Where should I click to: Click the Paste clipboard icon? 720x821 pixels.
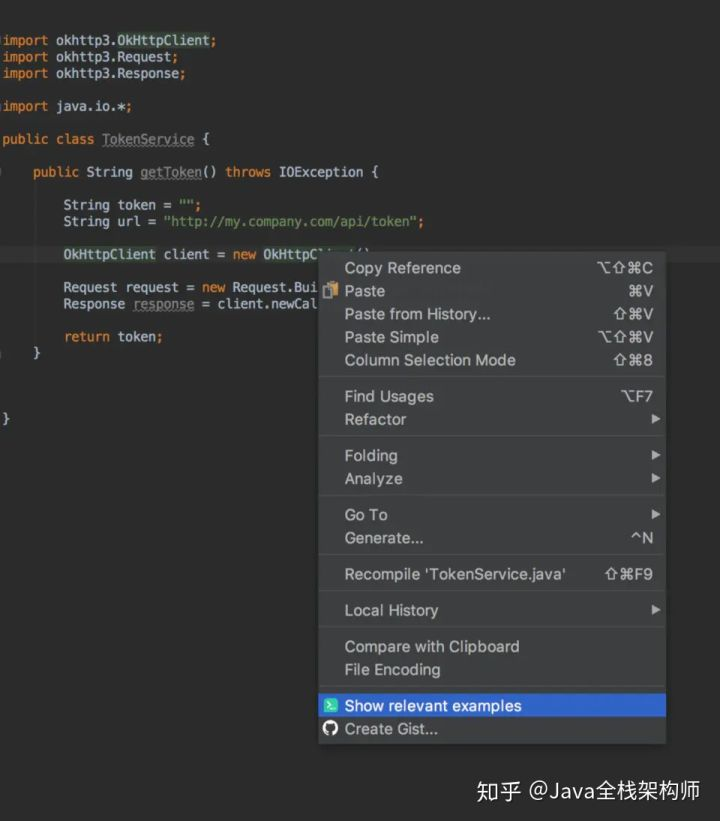[x=330, y=290]
